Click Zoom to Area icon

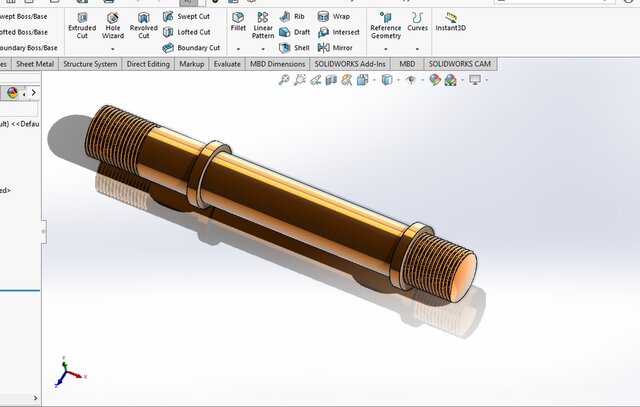tap(300, 80)
